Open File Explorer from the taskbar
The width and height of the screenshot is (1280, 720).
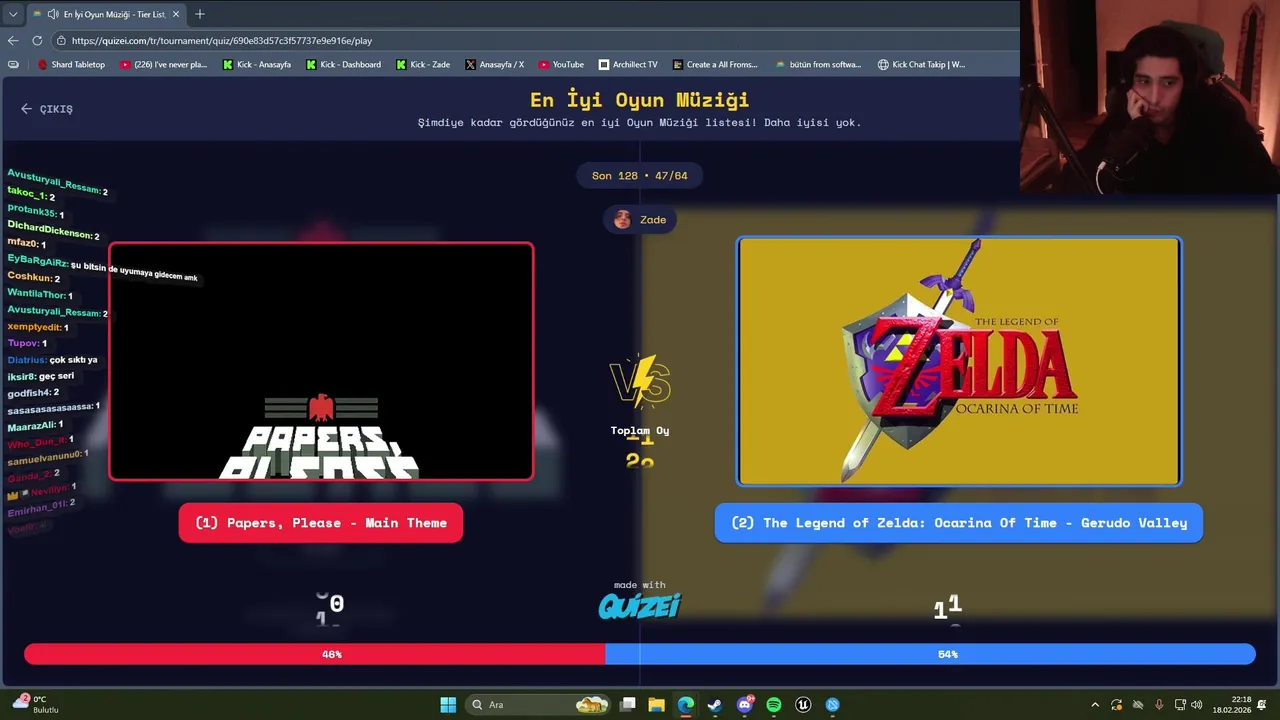point(656,705)
